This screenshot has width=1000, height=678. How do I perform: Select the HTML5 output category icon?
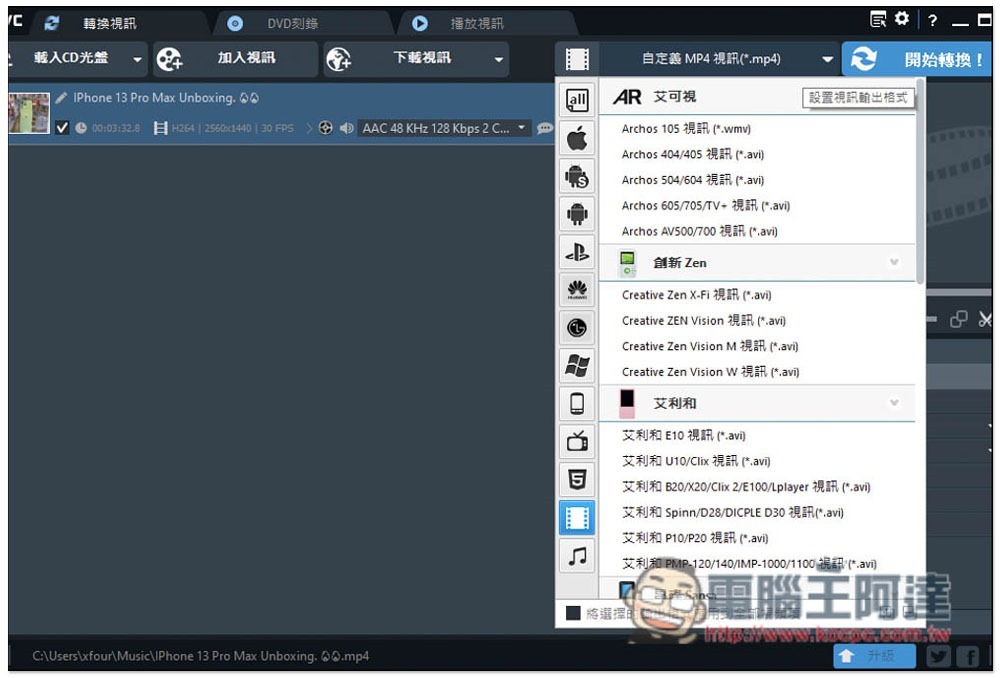click(577, 480)
